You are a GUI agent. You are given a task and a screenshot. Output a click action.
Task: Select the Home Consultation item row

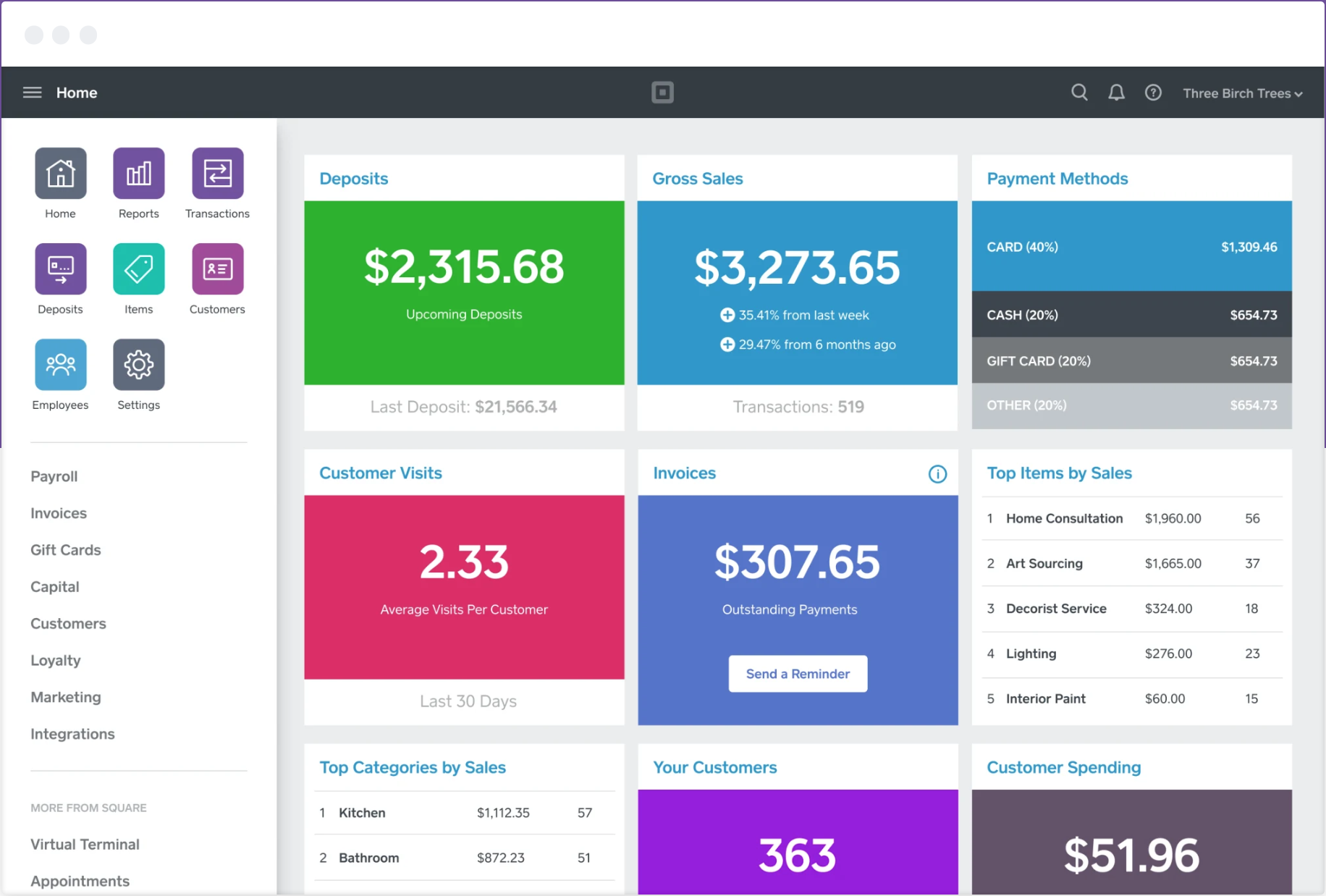click(1132, 519)
